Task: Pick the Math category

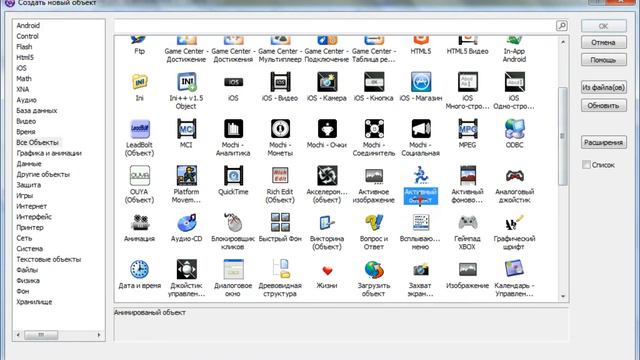Action: 24,78
